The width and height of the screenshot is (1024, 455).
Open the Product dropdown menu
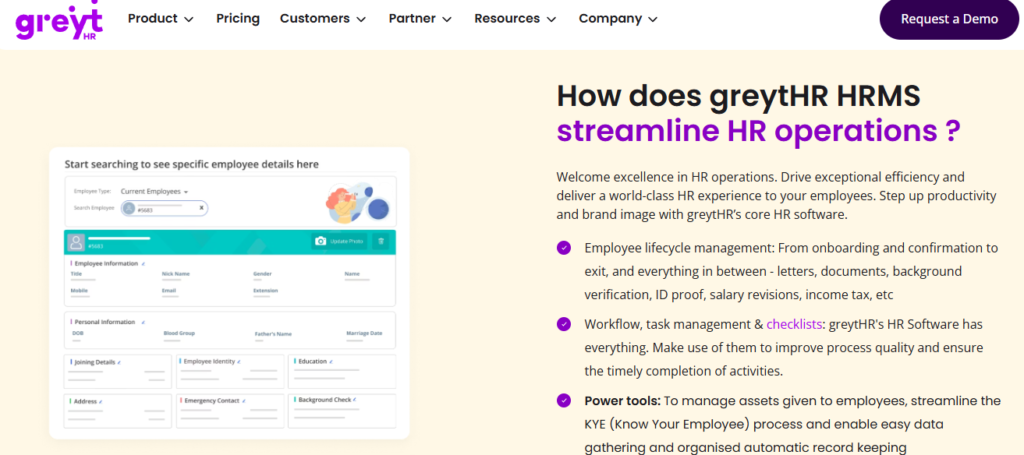coord(161,19)
